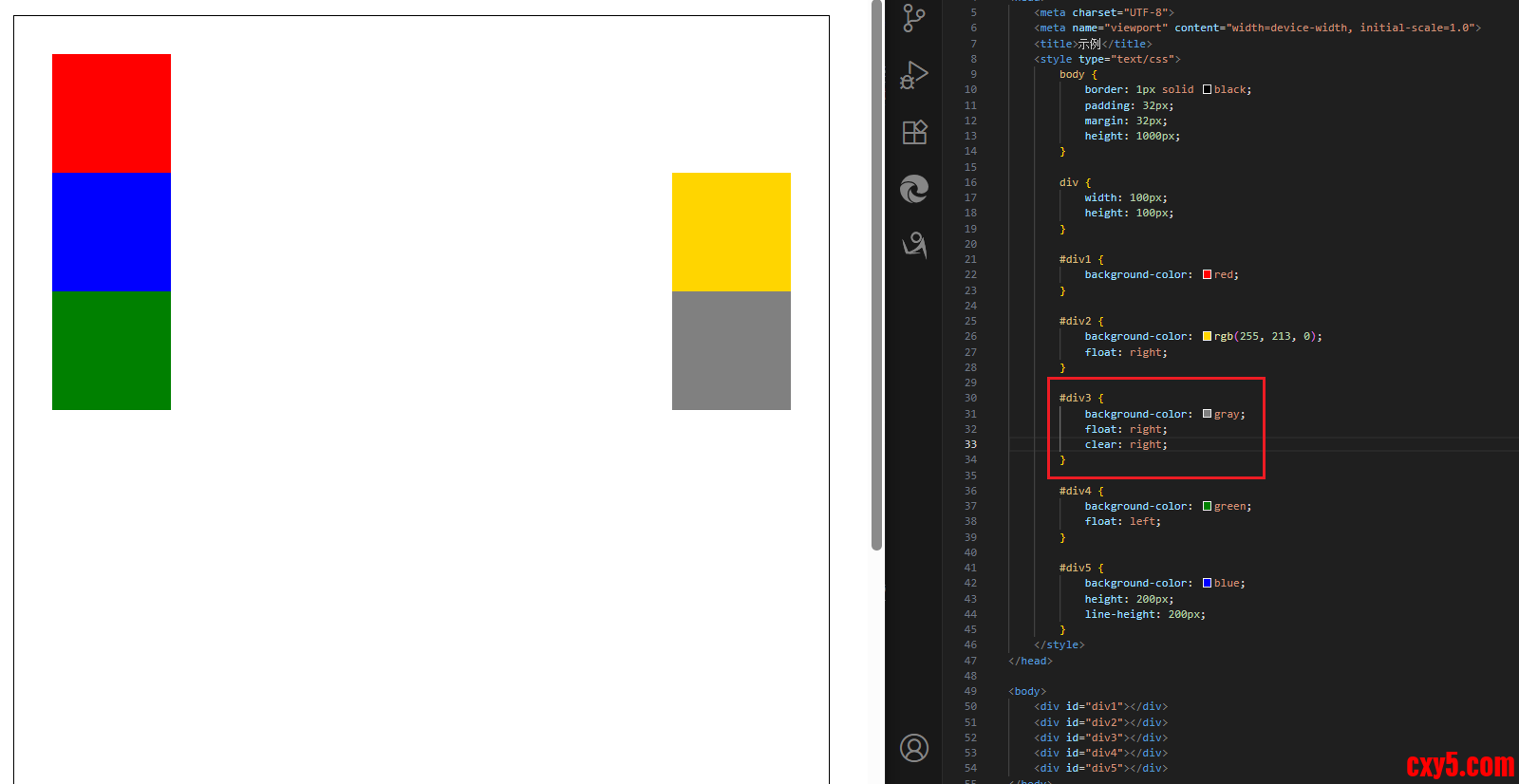
Task: Open the yellow rgb(255, 213, 0) color swatch
Action: click(1207, 336)
